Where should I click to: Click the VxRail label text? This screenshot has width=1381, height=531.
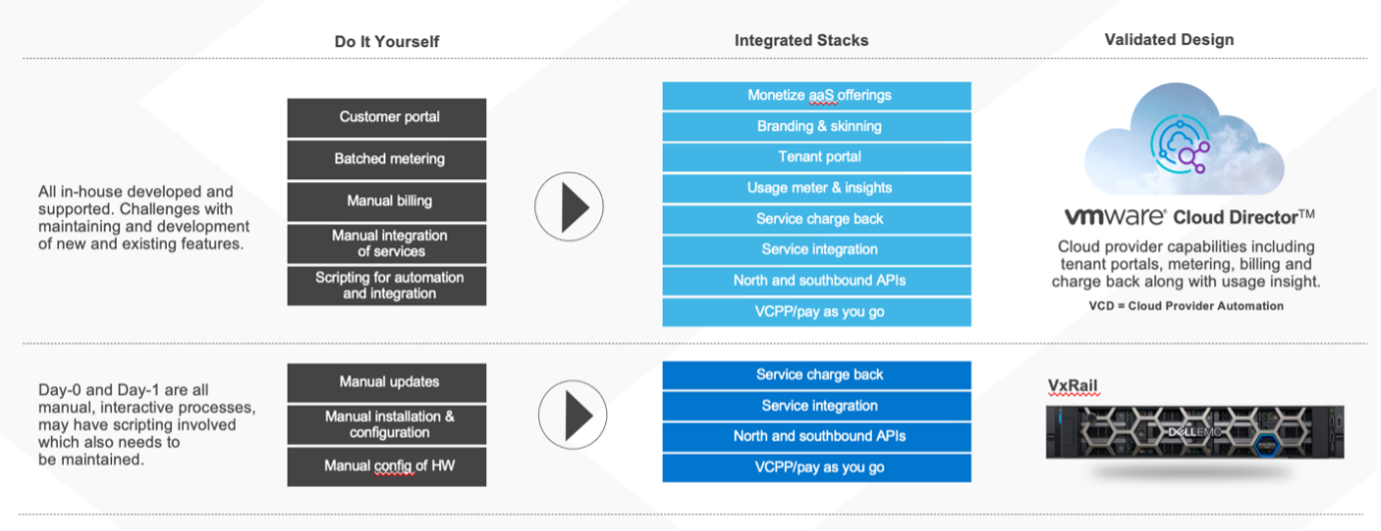click(x=1073, y=386)
